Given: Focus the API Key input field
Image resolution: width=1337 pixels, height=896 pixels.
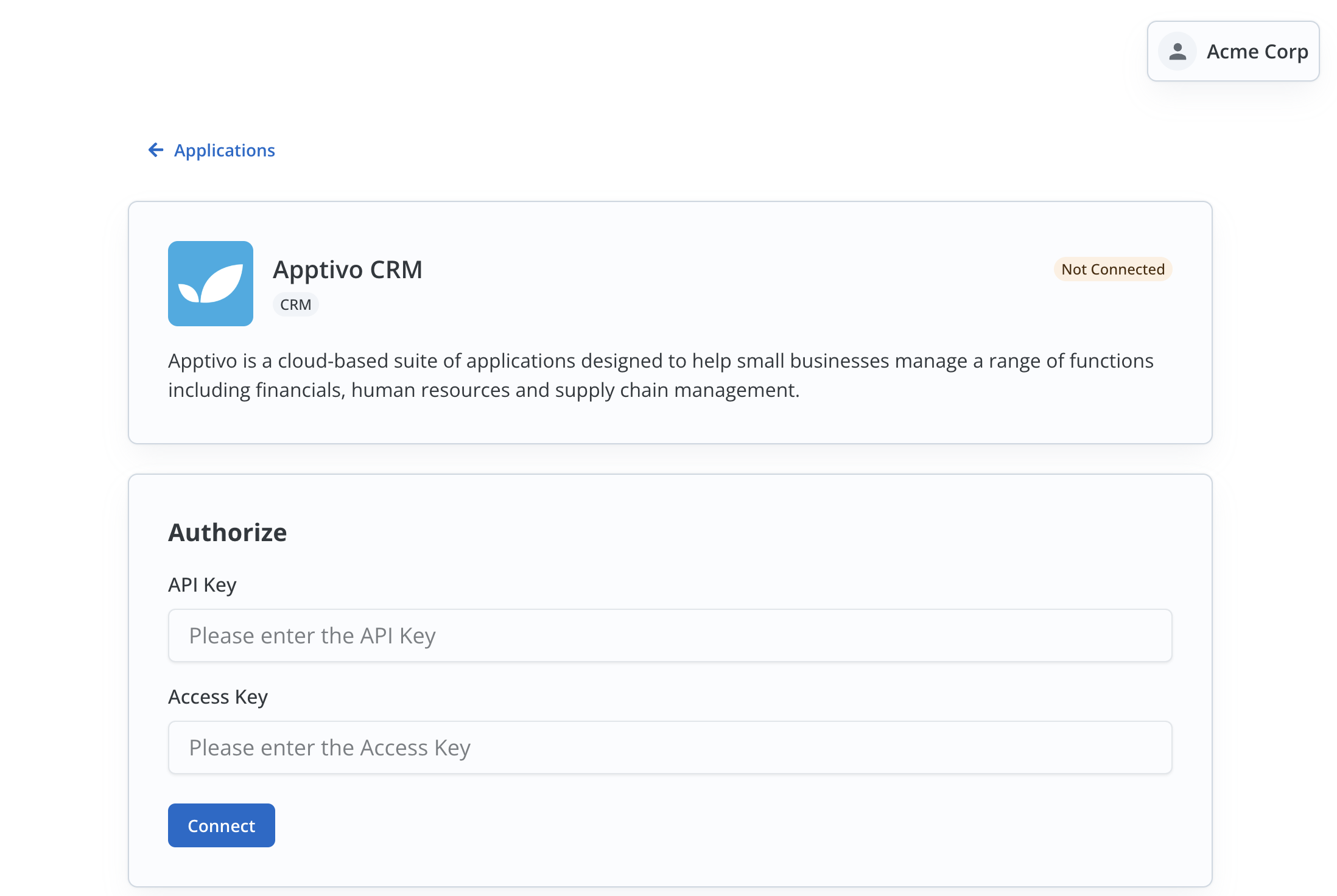Looking at the screenshot, I should click(670, 635).
